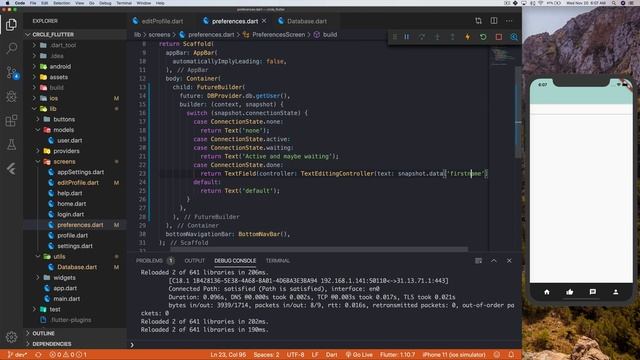640x360 pixels.
Task: Open the Manage gear at activity bar bottom
Action: pos(11,337)
